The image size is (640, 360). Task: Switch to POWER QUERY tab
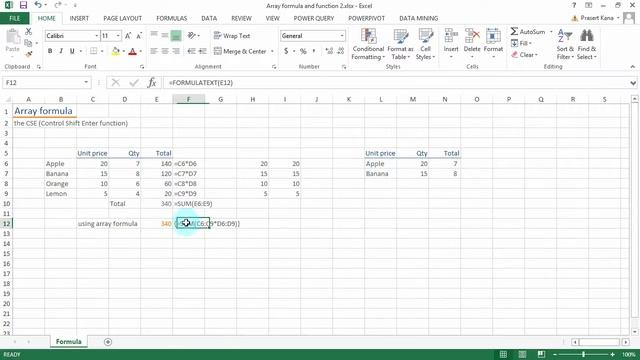click(314, 18)
